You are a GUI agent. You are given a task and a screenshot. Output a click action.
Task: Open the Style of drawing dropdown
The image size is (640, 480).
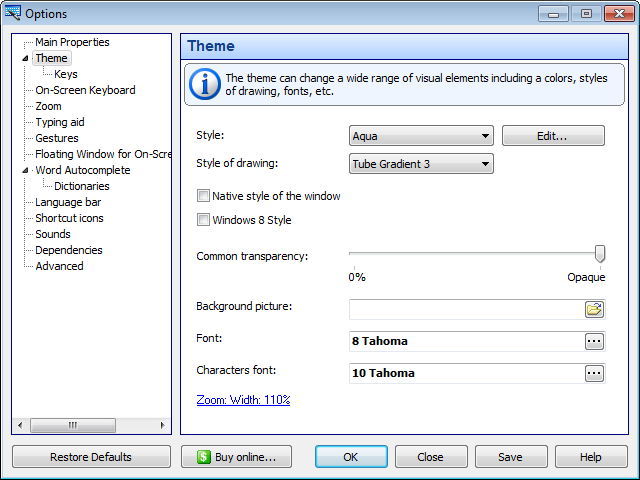421,164
